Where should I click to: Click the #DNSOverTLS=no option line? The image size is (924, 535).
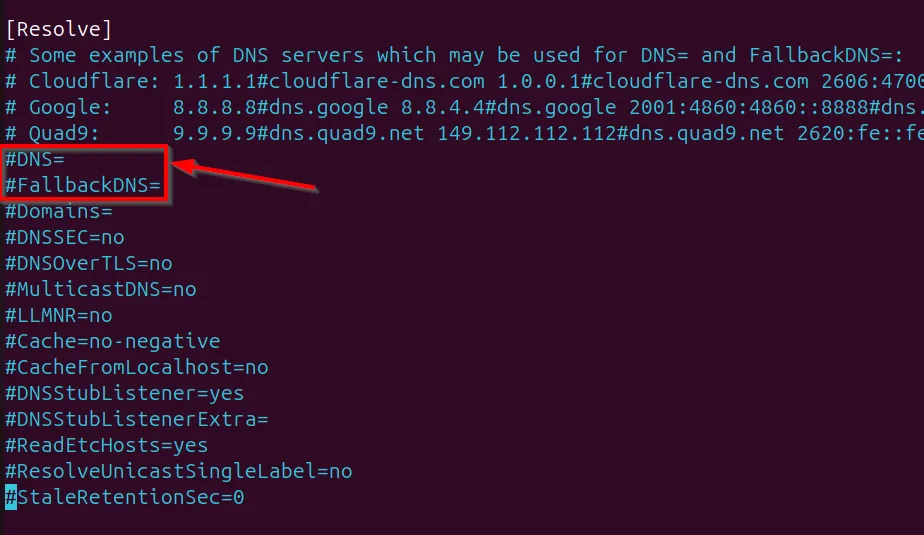point(89,263)
